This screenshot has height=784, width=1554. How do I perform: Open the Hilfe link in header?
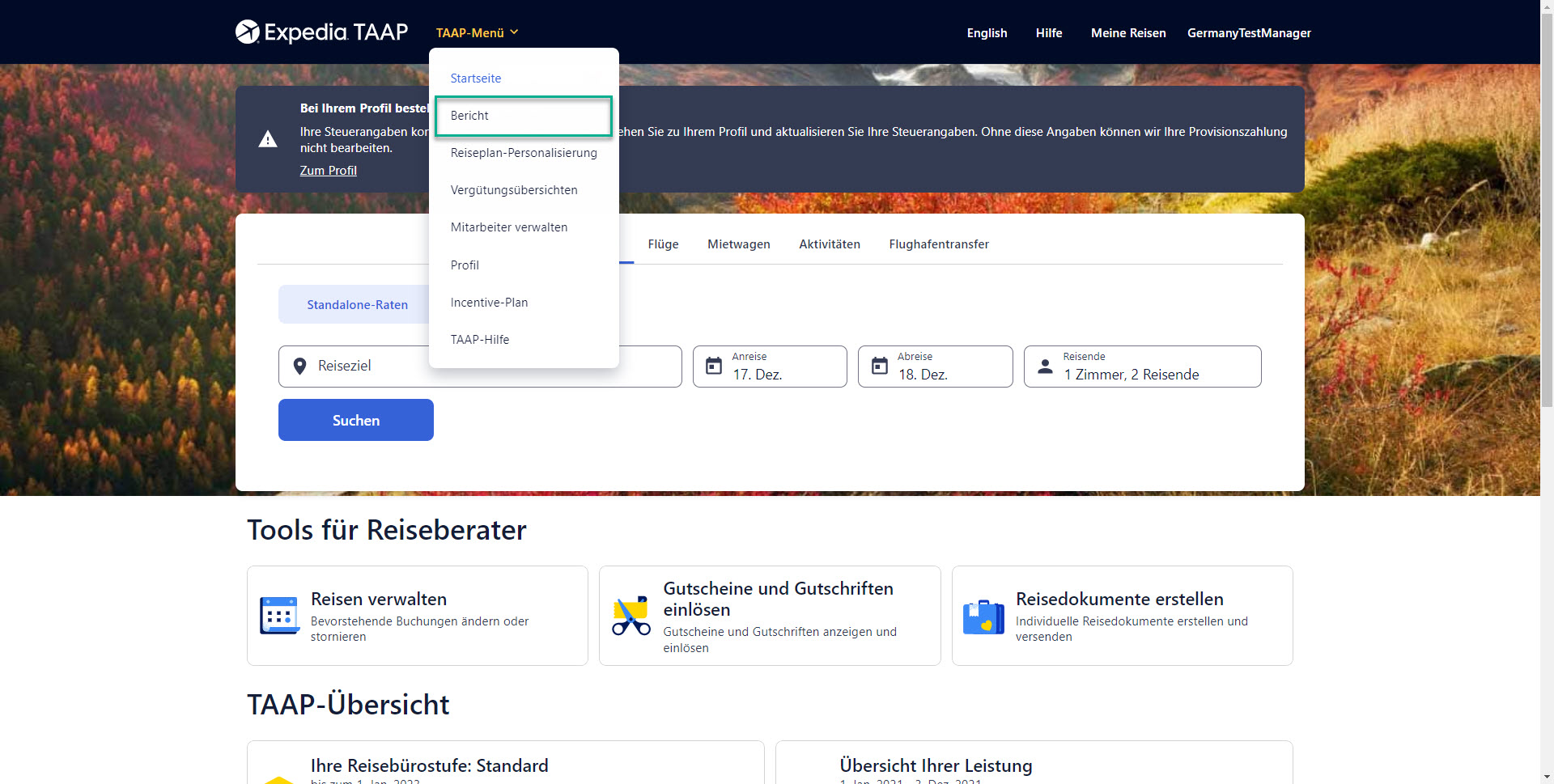point(1049,33)
